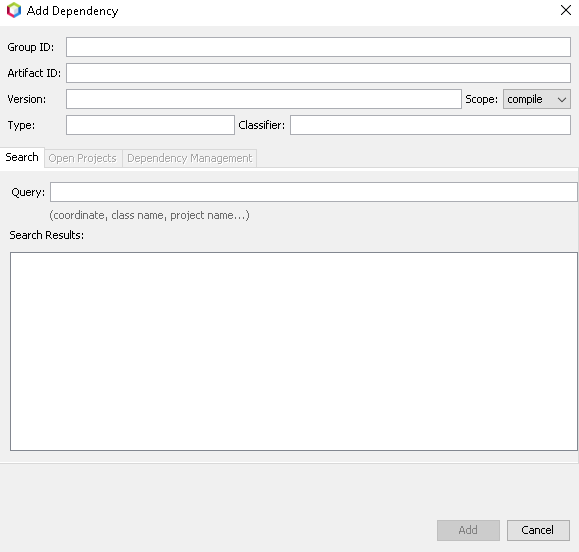
Task: Click into the Version field
Action: pos(264,99)
